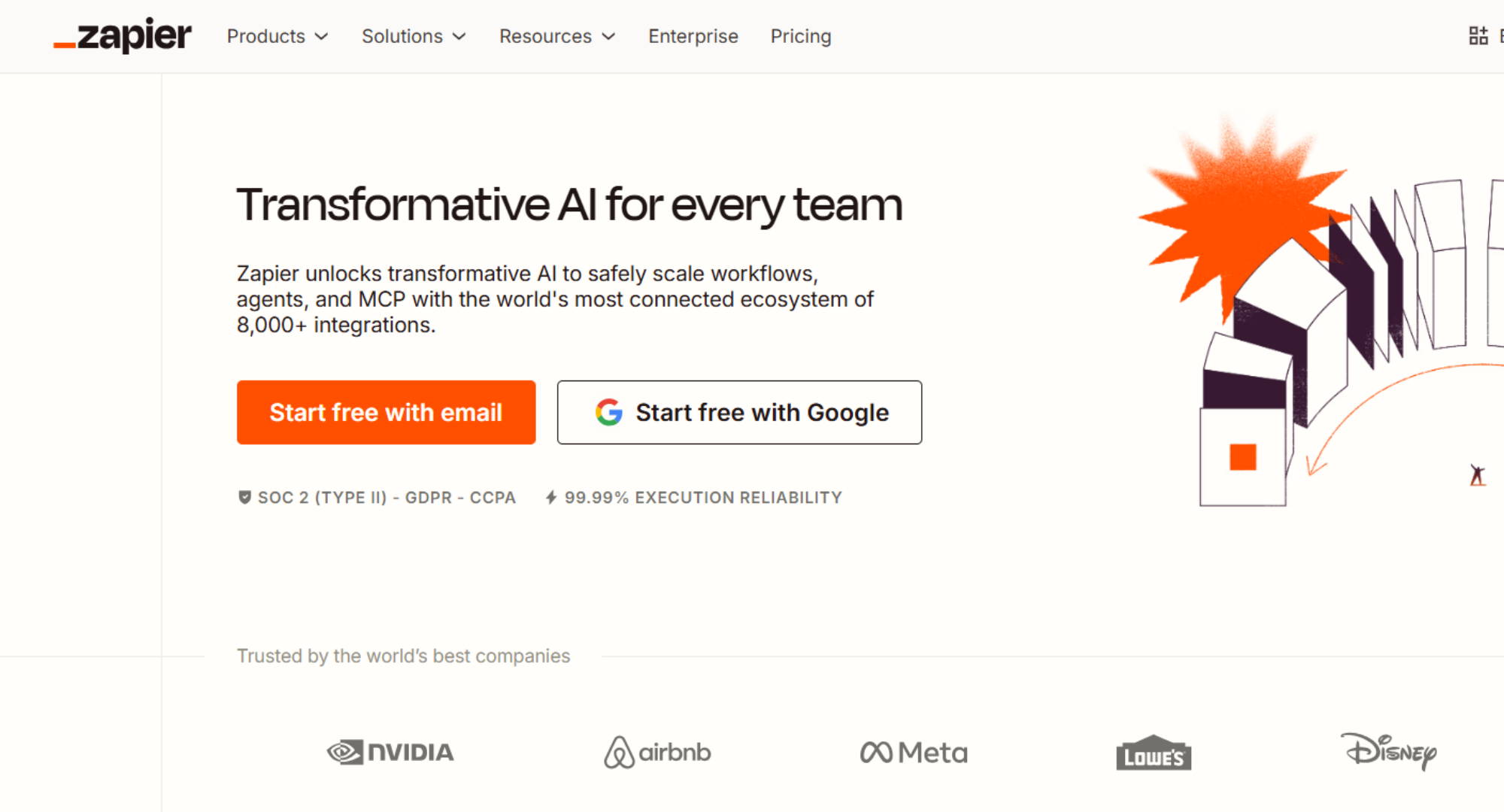Click the lightning bolt reliability icon

click(551, 497)
